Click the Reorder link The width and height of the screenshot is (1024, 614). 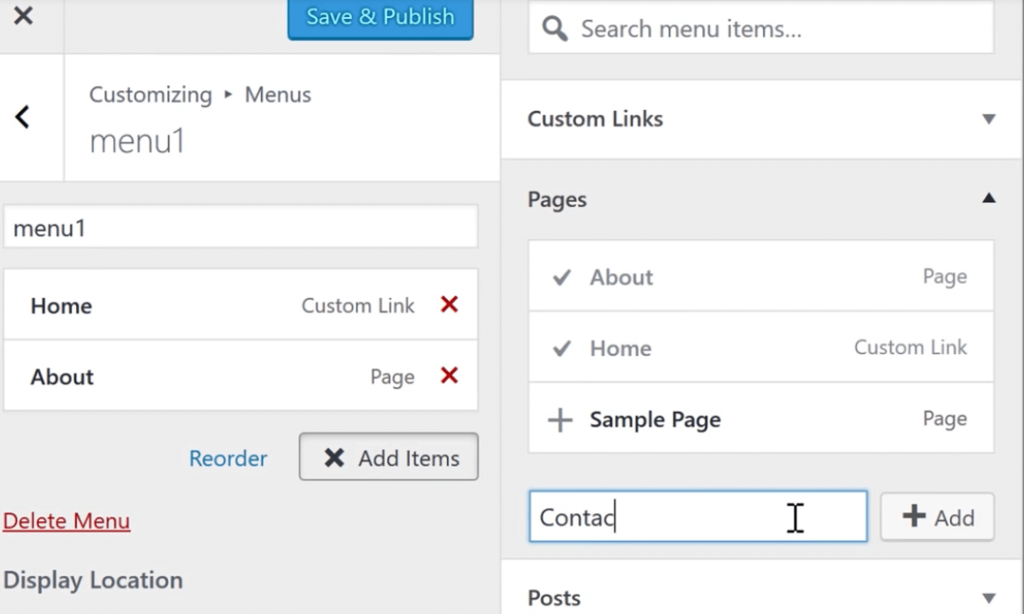228,458
